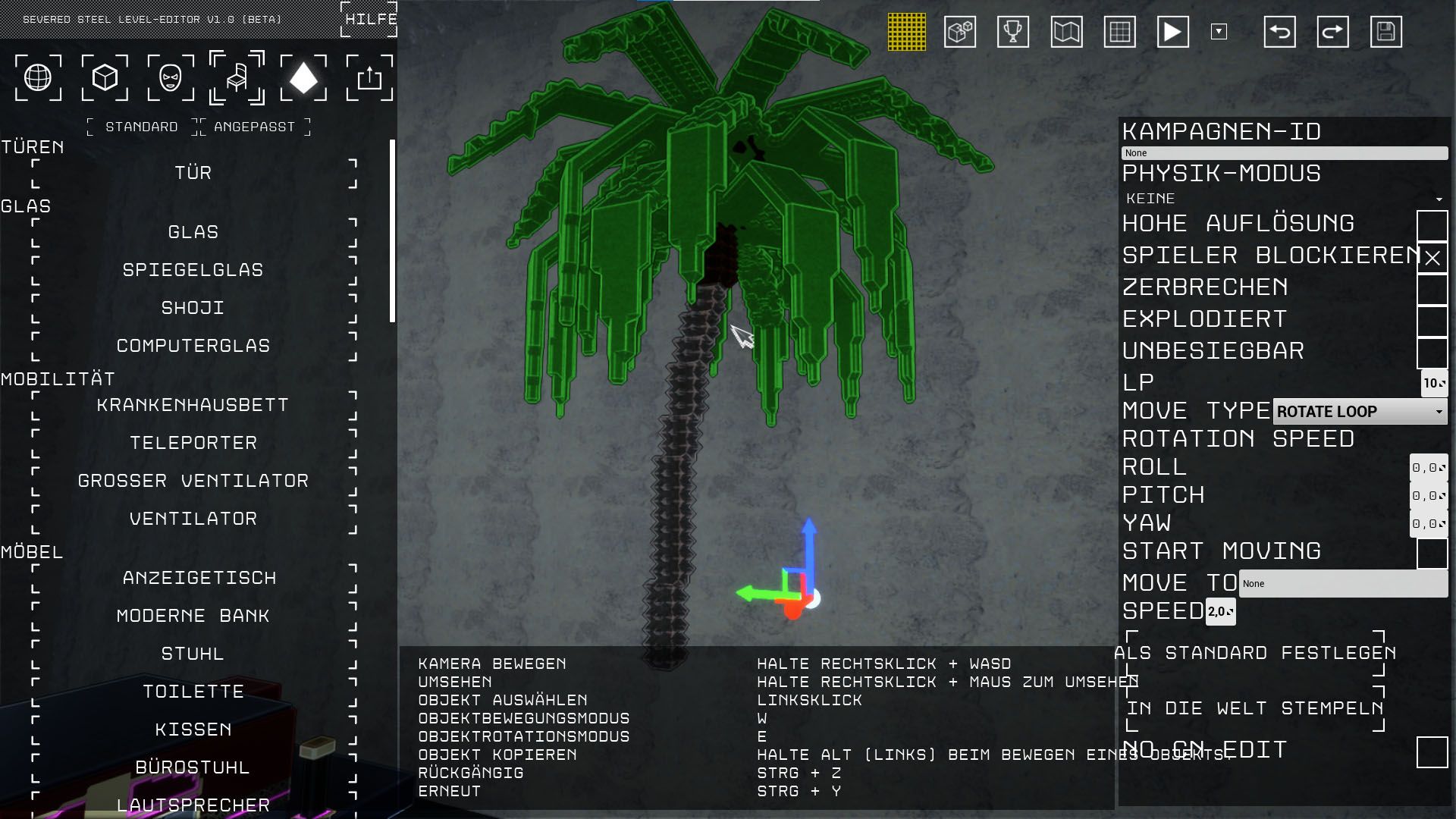Click the save floppy disk icon
Screen dimensions: 1456x819
tap(1386, 32)
